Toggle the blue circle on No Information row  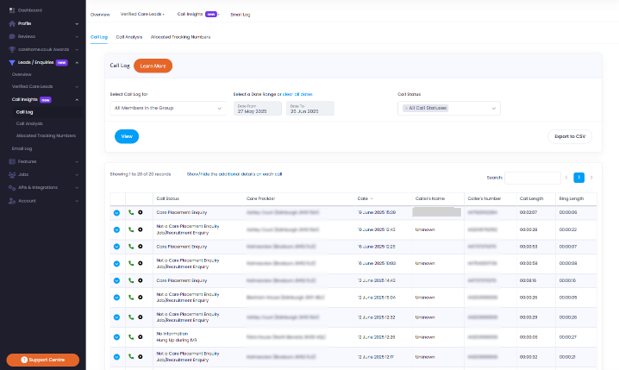(x=117, y=337)
